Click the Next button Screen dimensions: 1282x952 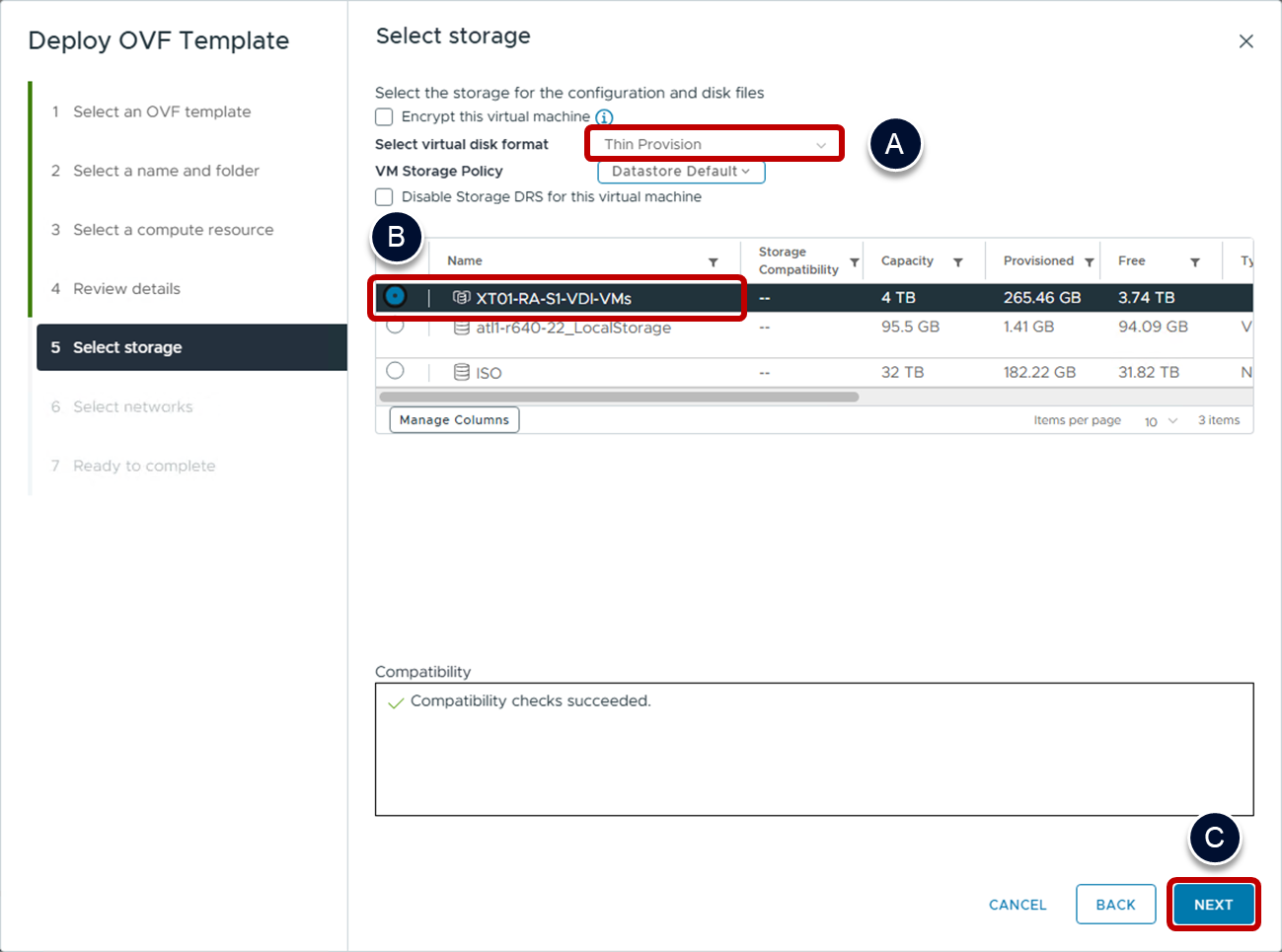click(1213, 905)
